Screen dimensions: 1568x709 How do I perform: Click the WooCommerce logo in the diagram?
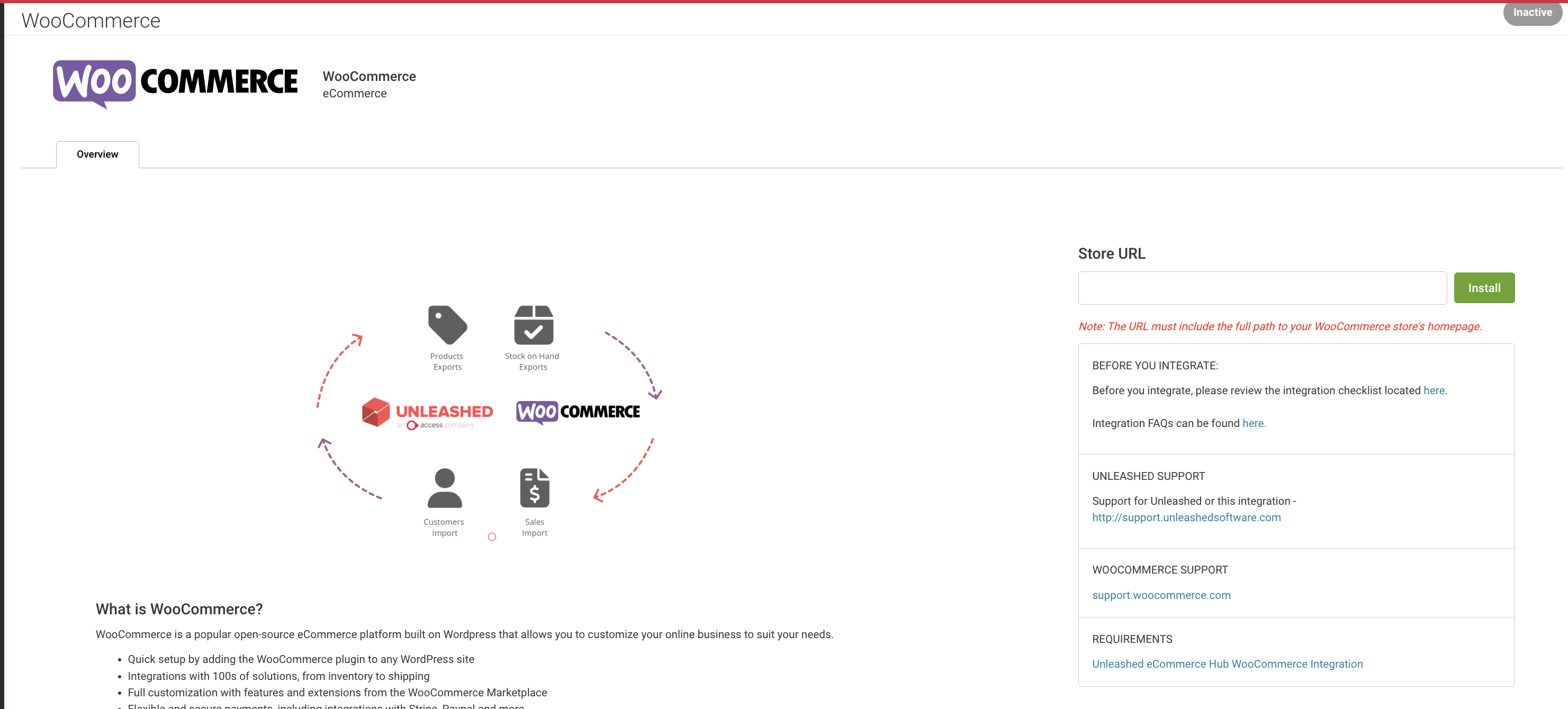point(578,412)
